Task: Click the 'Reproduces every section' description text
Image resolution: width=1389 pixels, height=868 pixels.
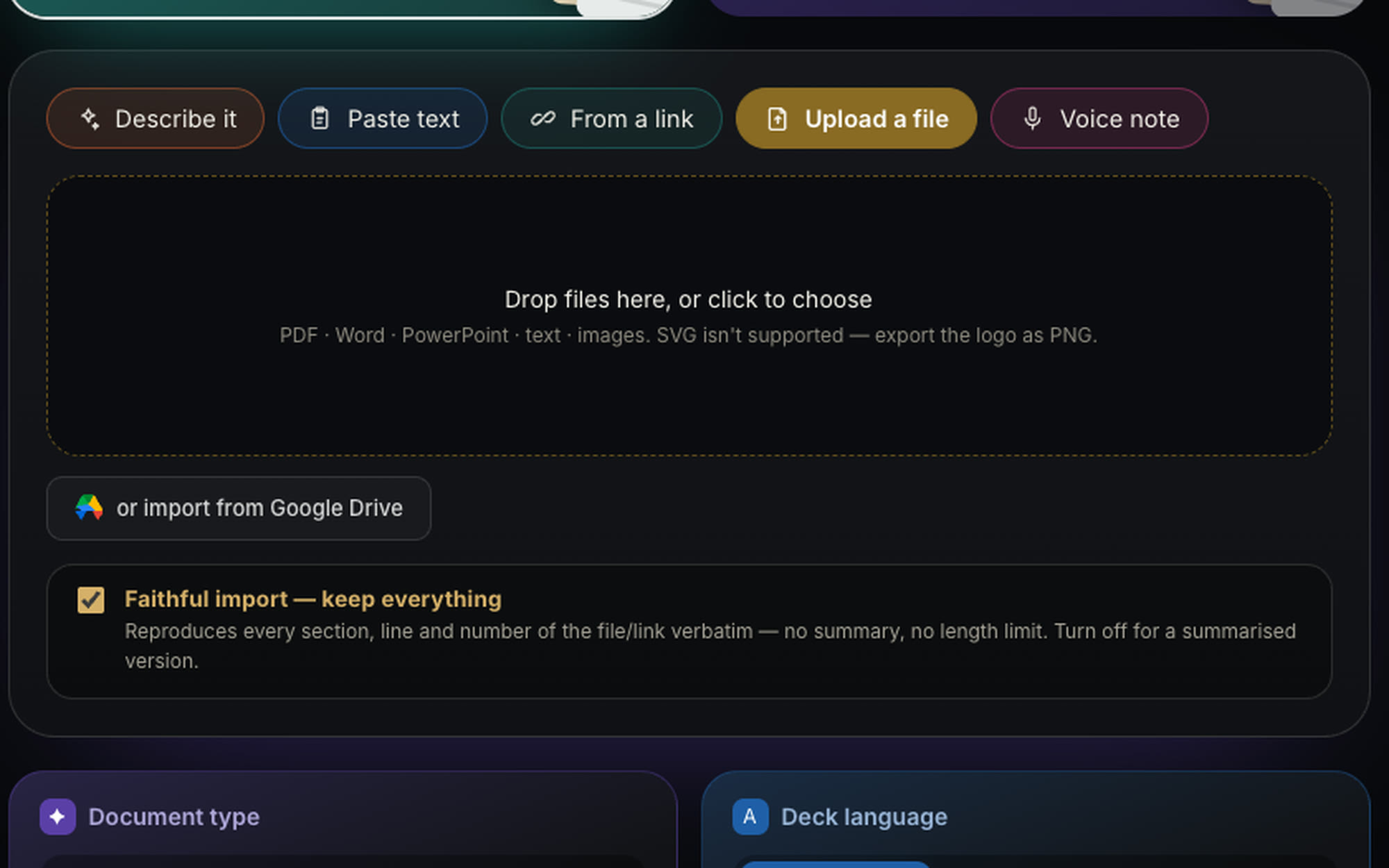Action: (x=710, y=646)
